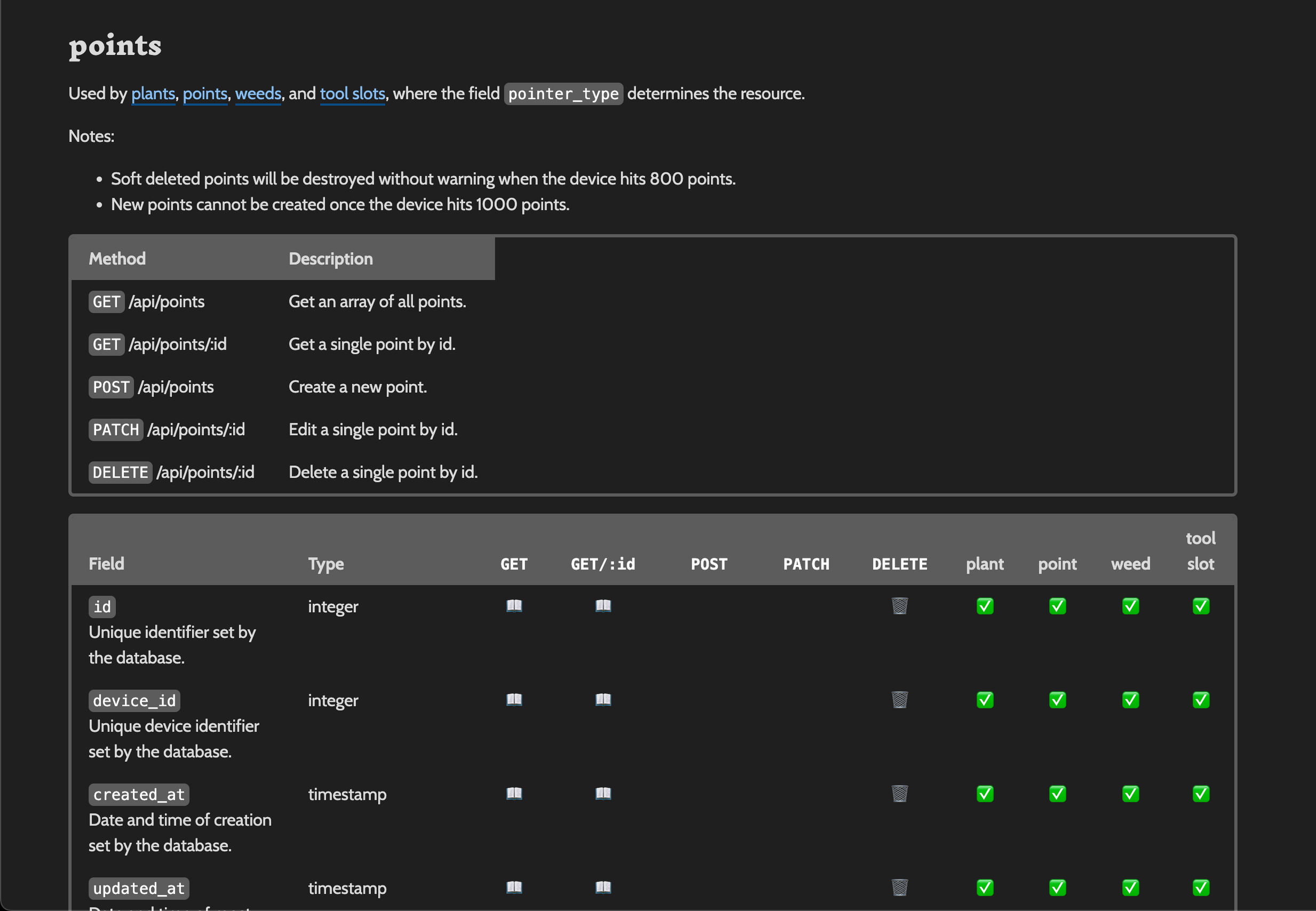This screenshot has width=1316, height=911.
Task: Select the 'GET /api/points' method row text
Action: coord(147,302)
